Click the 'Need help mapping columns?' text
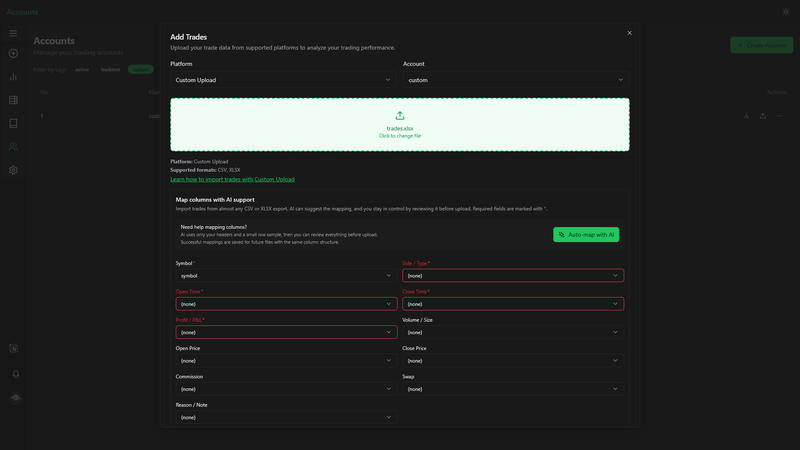800x450 pixels. (213, 227)
